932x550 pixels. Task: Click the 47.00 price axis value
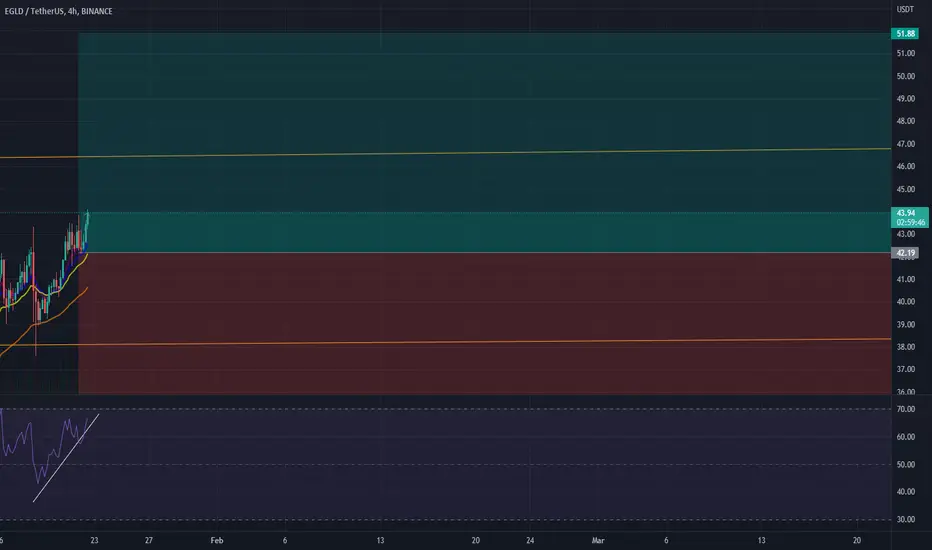[x=906, y=144]
